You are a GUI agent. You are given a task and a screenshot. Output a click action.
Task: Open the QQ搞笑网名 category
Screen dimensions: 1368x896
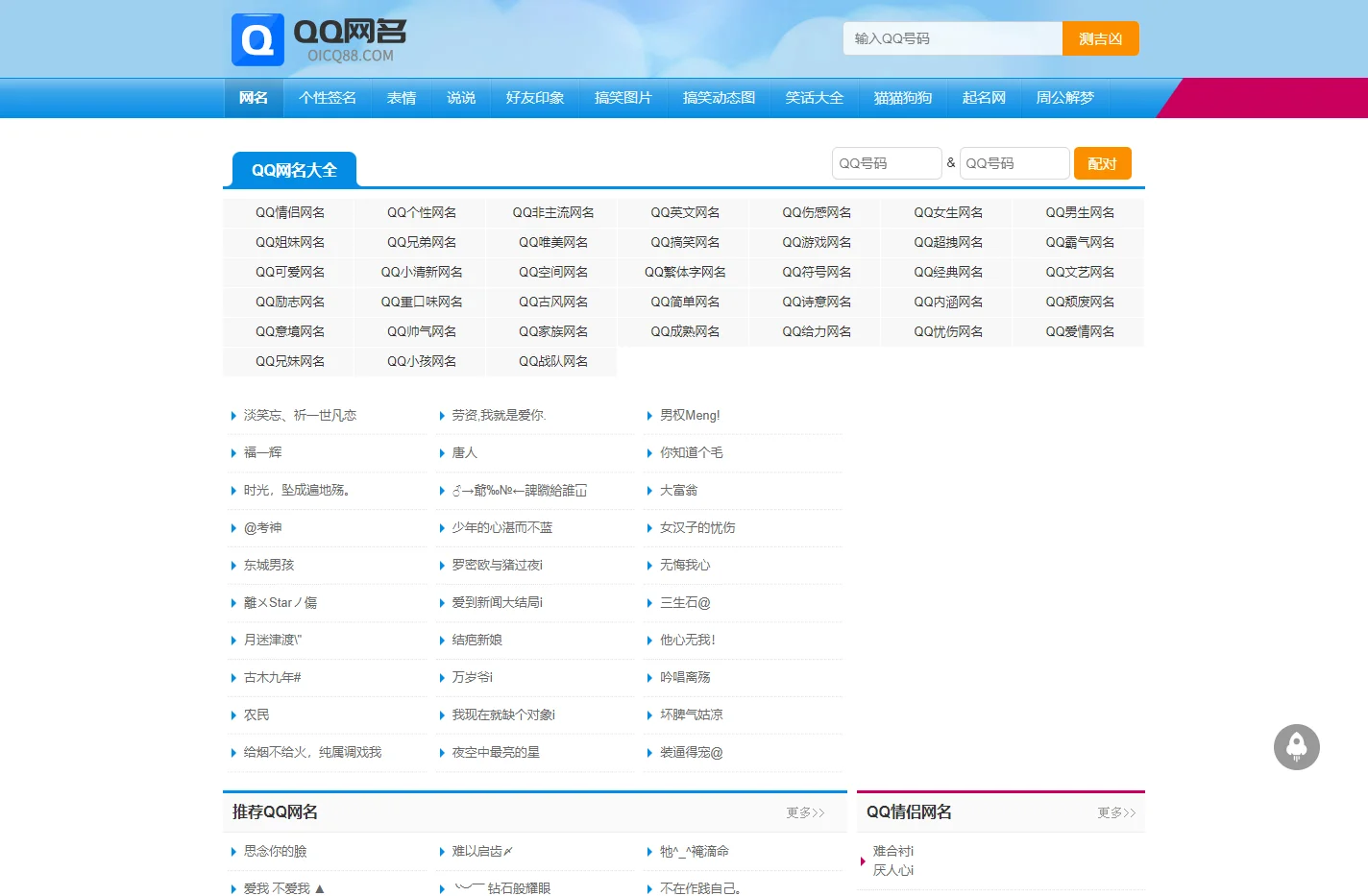pos(685,242)
